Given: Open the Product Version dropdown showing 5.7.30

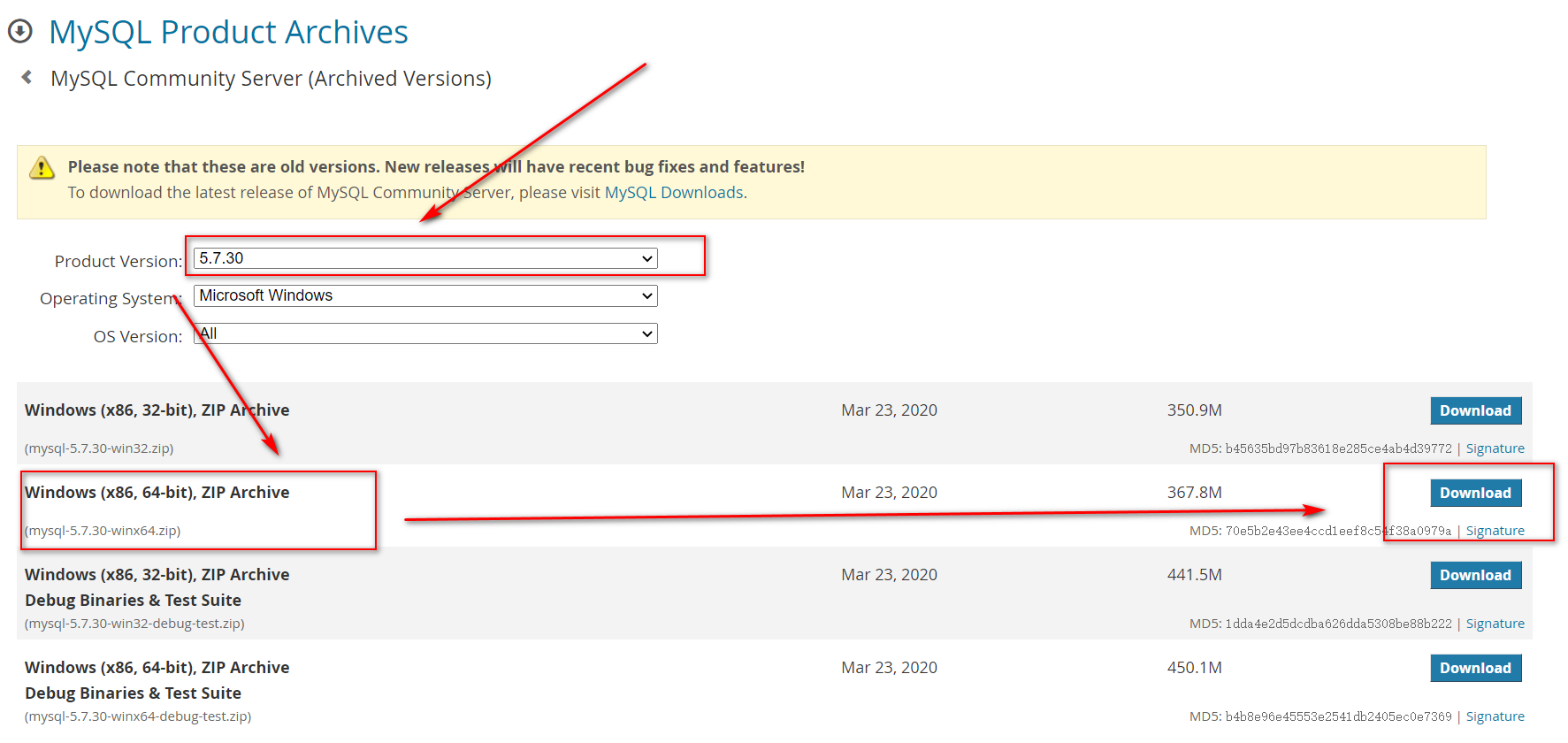Looking at the screenshot, I should point(425,258).
